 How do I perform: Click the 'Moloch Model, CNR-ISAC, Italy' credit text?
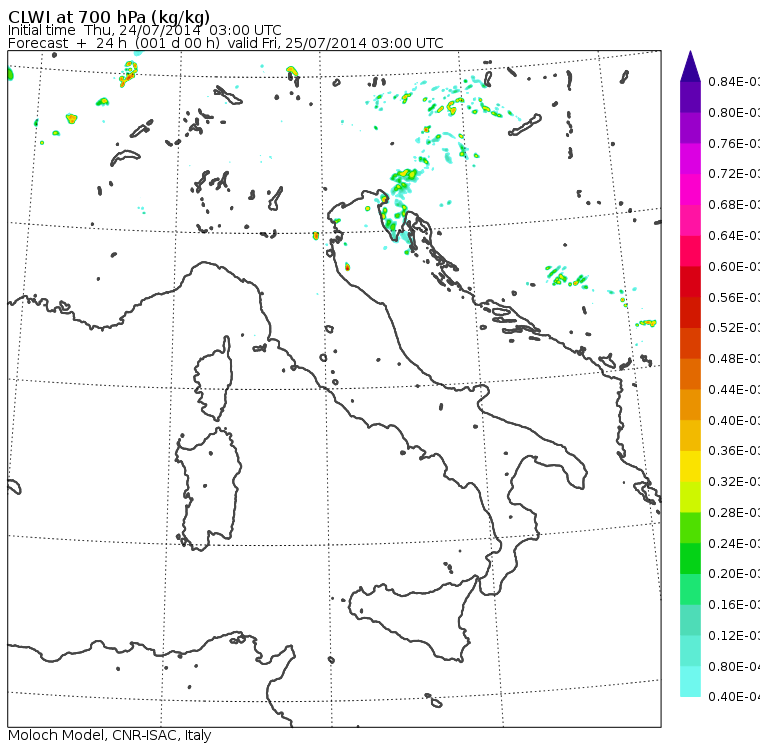pos(110,735)
